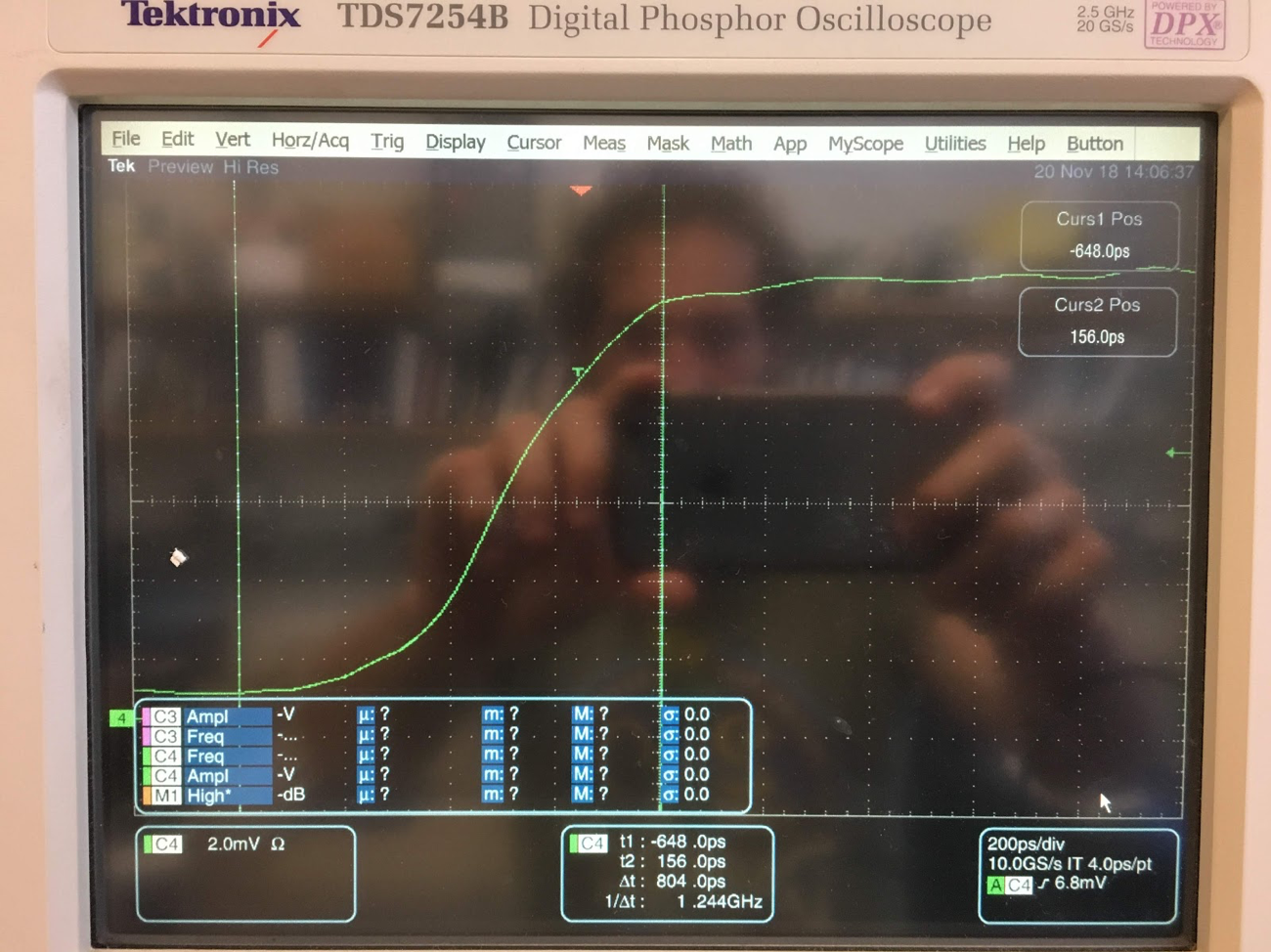This screenshot has height=952, width=1271.
Task: Open the Mask menu
Action: (x=668, y=144)
